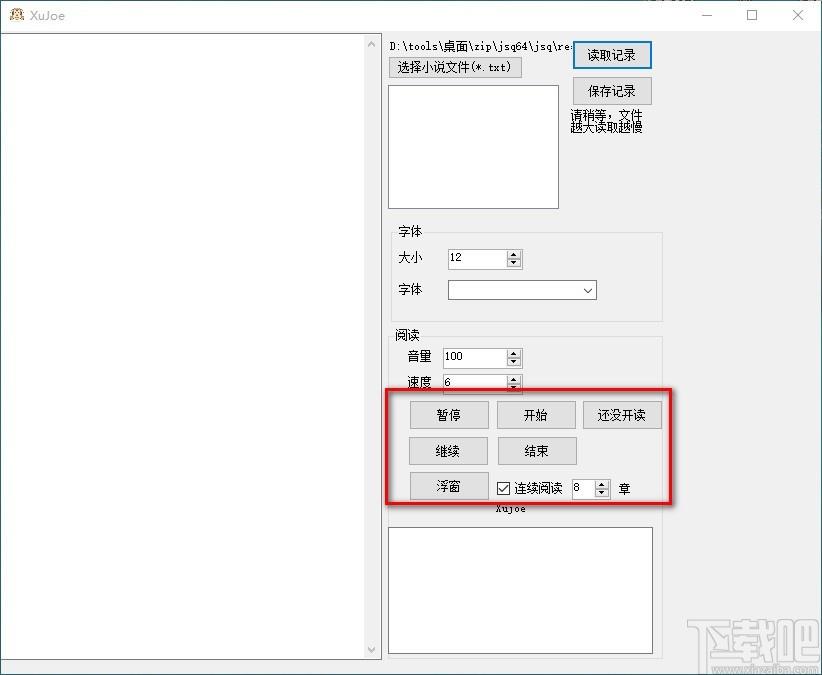Viewport: 822px width, 675px height.
Task: Increase 速度 with the up arrow
Action: (514, 379)
